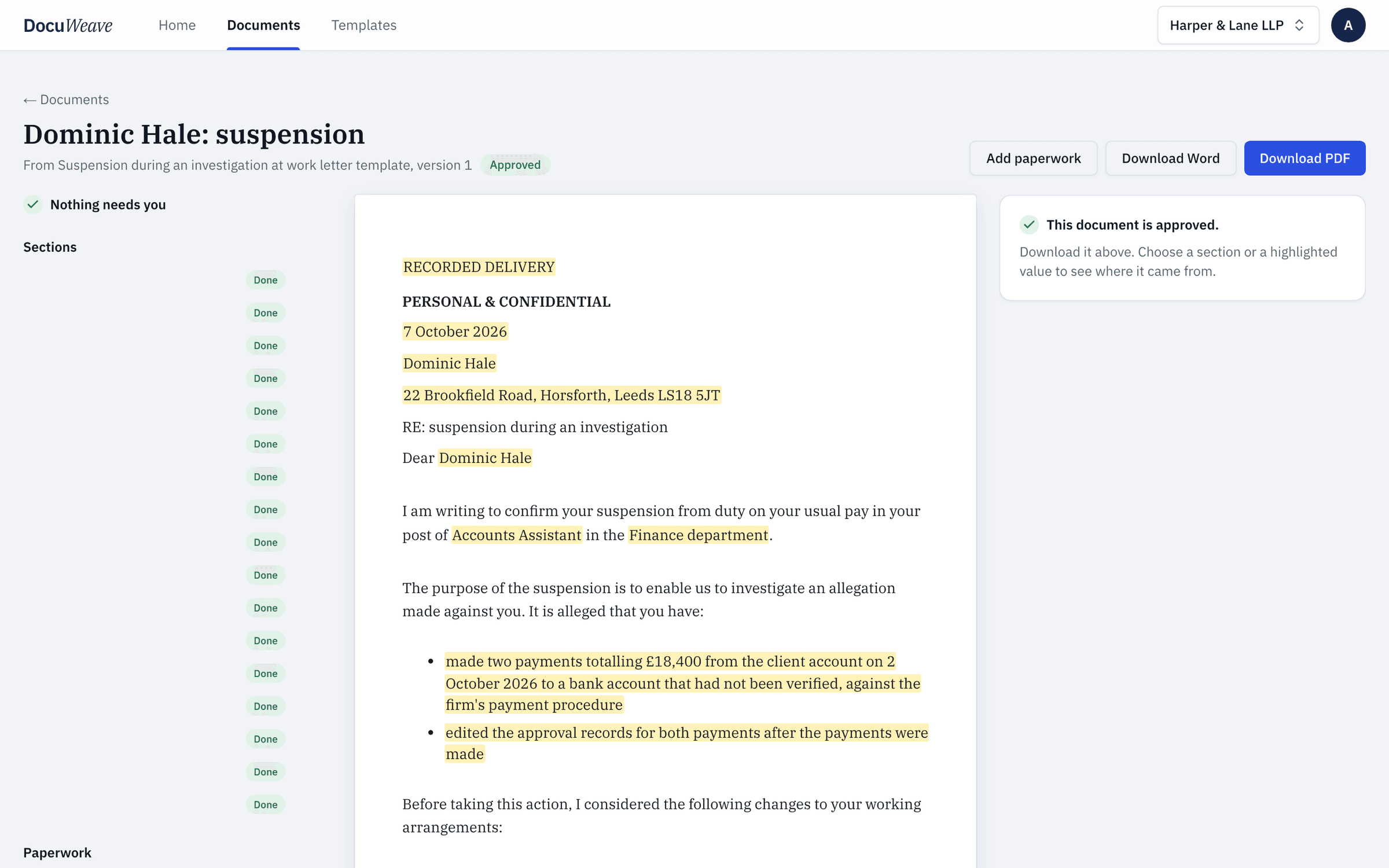
Task: Select the highlighted 'Finance department' value
Action: (x=699, y=535)
